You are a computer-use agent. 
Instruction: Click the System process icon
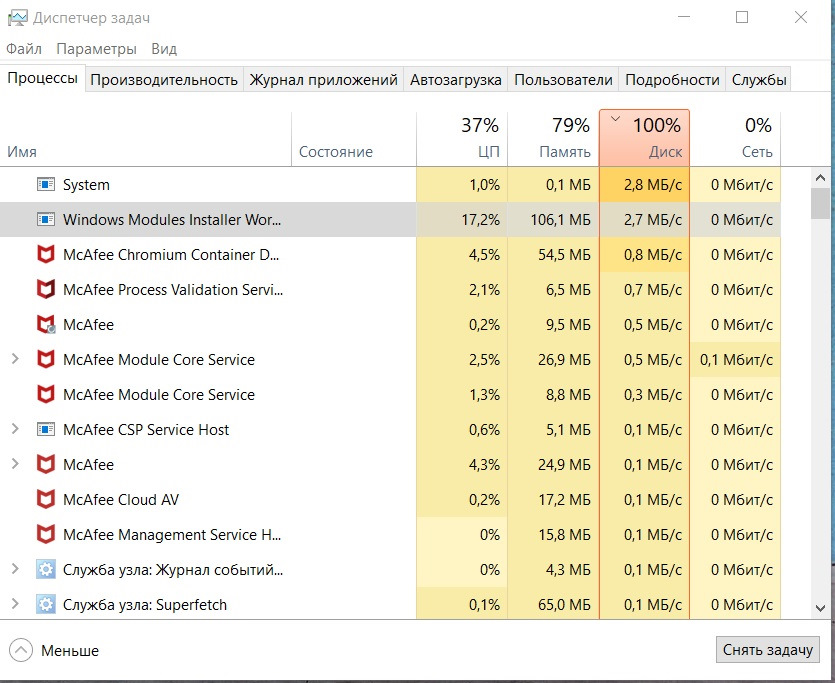pos(46,185)
